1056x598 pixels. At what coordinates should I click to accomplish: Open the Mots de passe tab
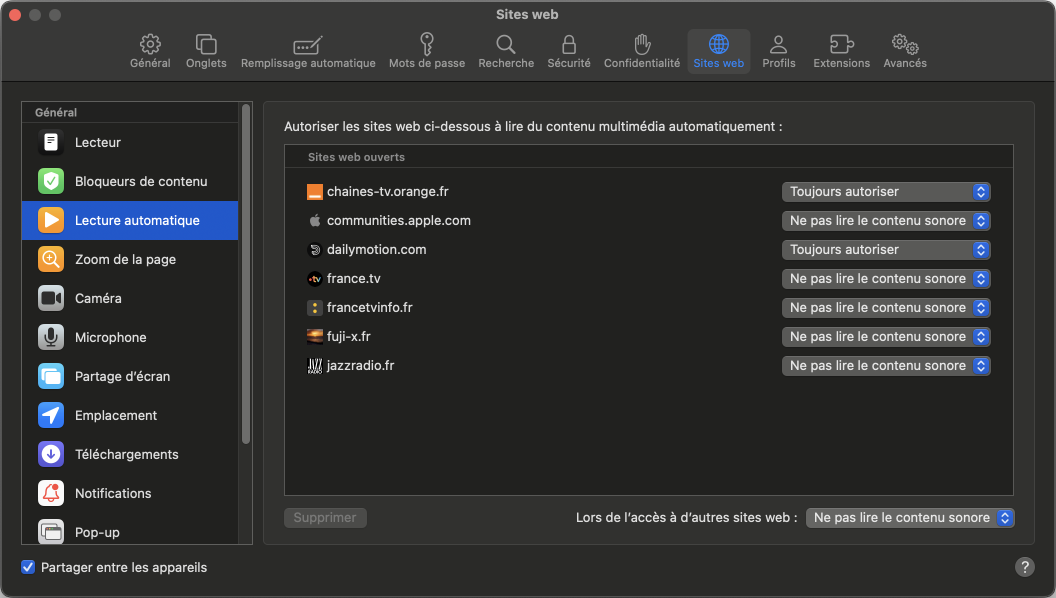point(427,51)
